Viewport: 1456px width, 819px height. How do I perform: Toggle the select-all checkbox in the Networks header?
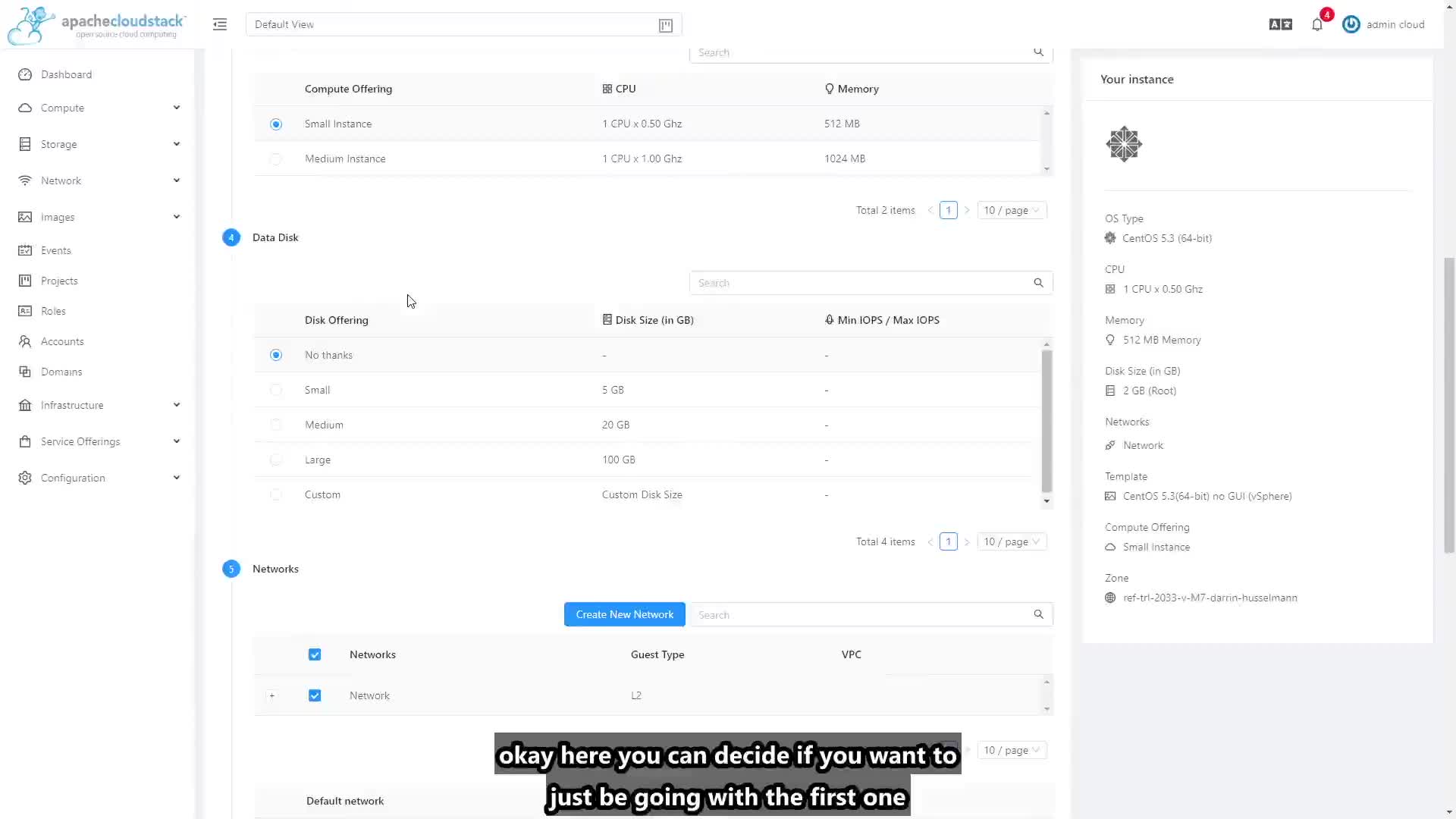tap(315, 654)
